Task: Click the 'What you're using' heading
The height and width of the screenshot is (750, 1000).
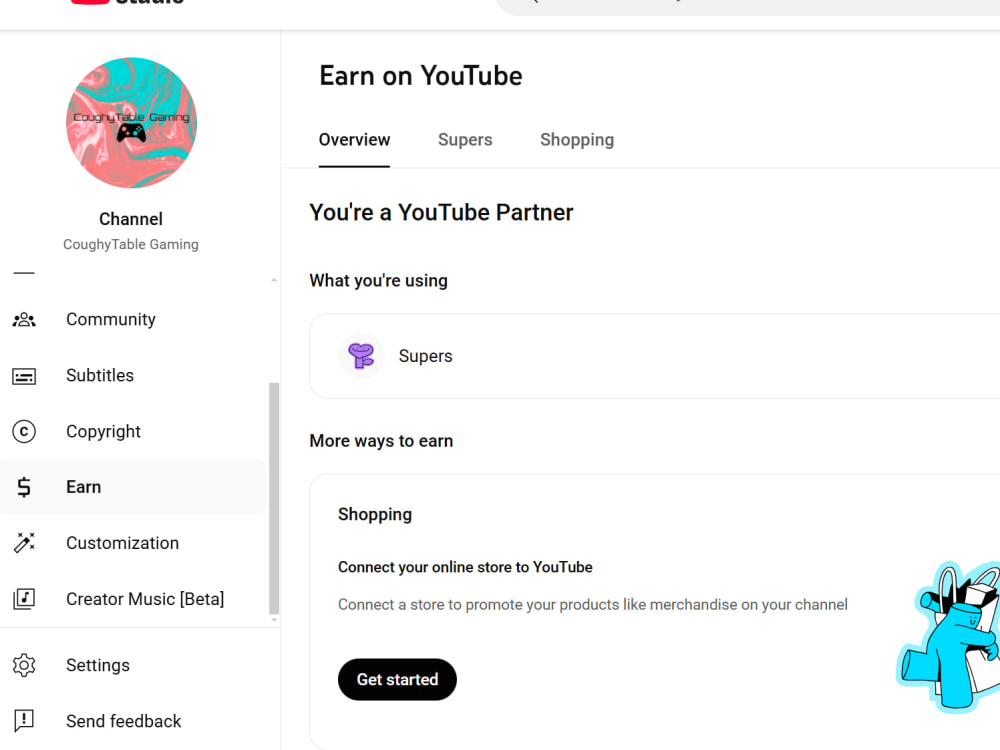Action: (378, 281)
